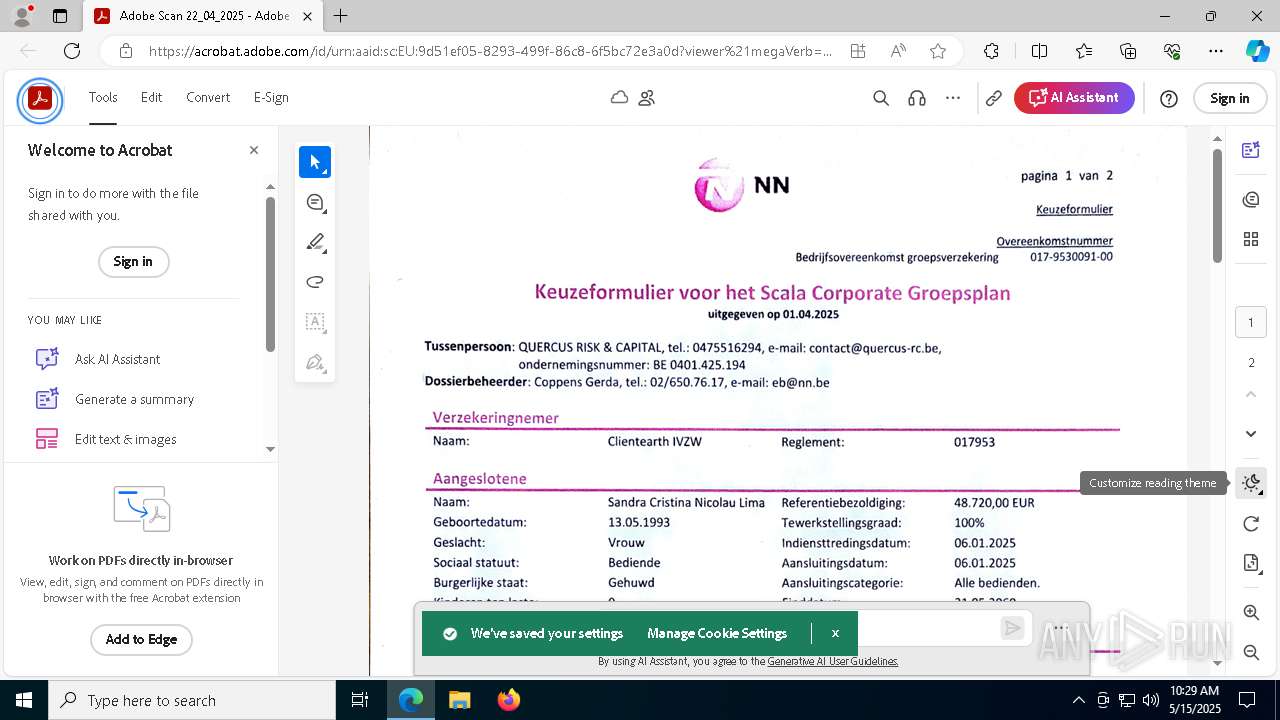Click the Verzekeringnemer section heading
The image size is (1280, 720).
pyautogui.click(x=495, y=418)
